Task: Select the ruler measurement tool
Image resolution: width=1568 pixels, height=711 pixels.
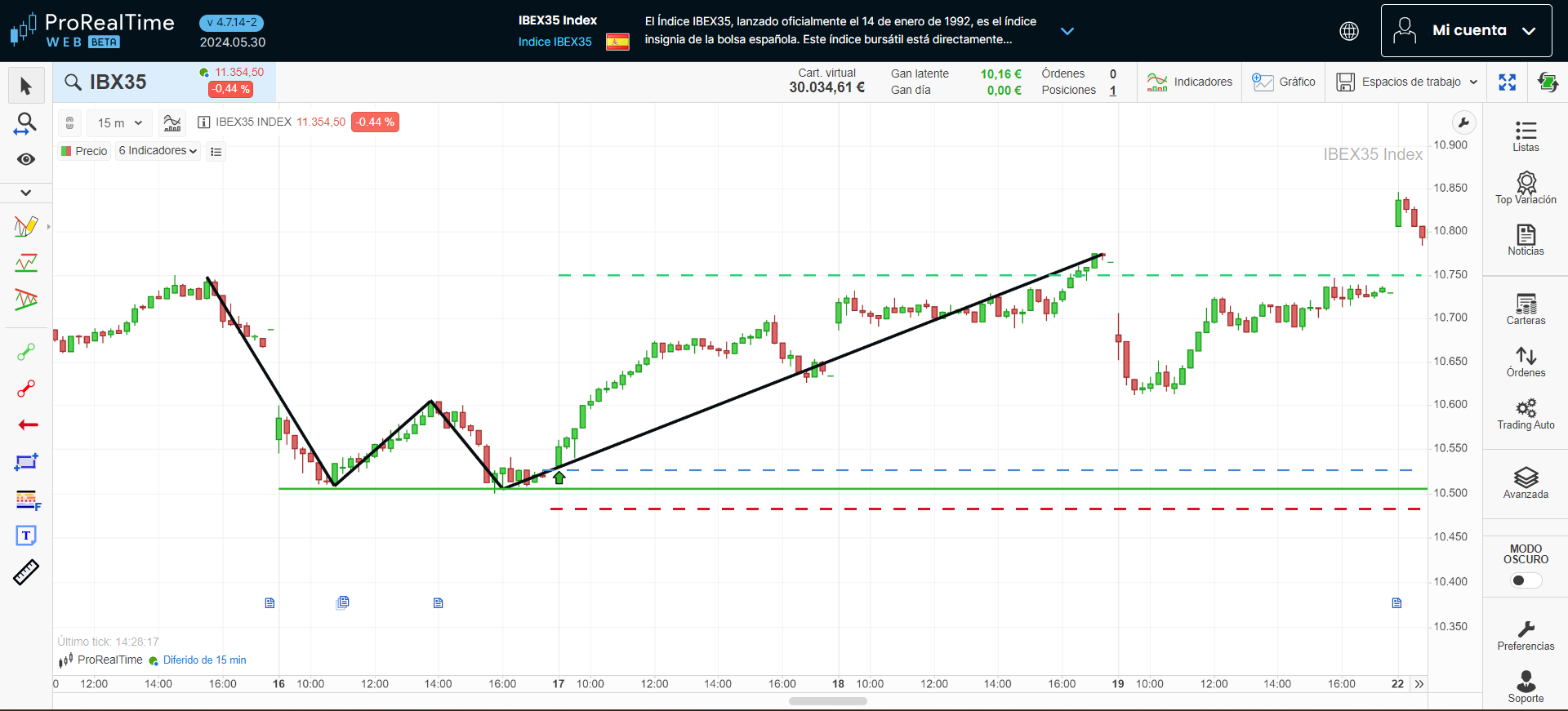Action: [26, 572]
